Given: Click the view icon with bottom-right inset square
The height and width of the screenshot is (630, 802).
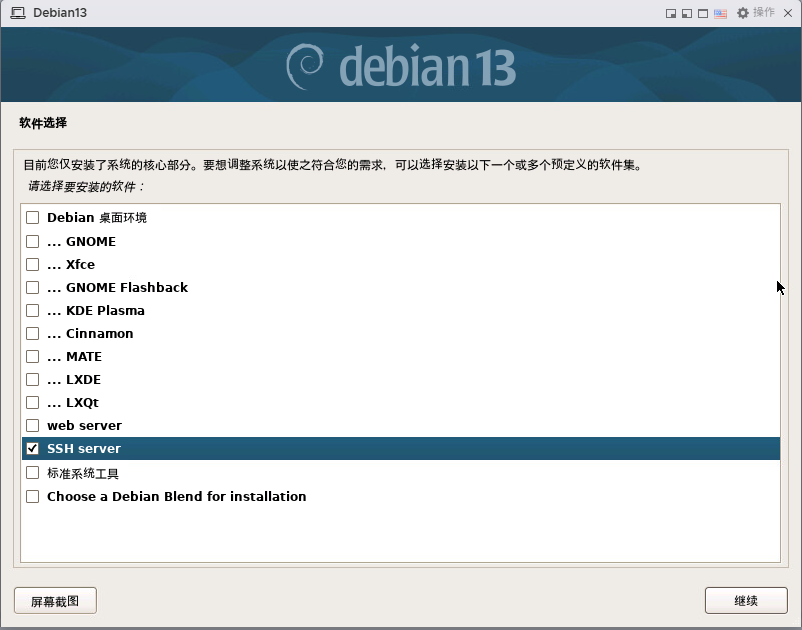Looking at the screenshot, I should pos(671,13).
